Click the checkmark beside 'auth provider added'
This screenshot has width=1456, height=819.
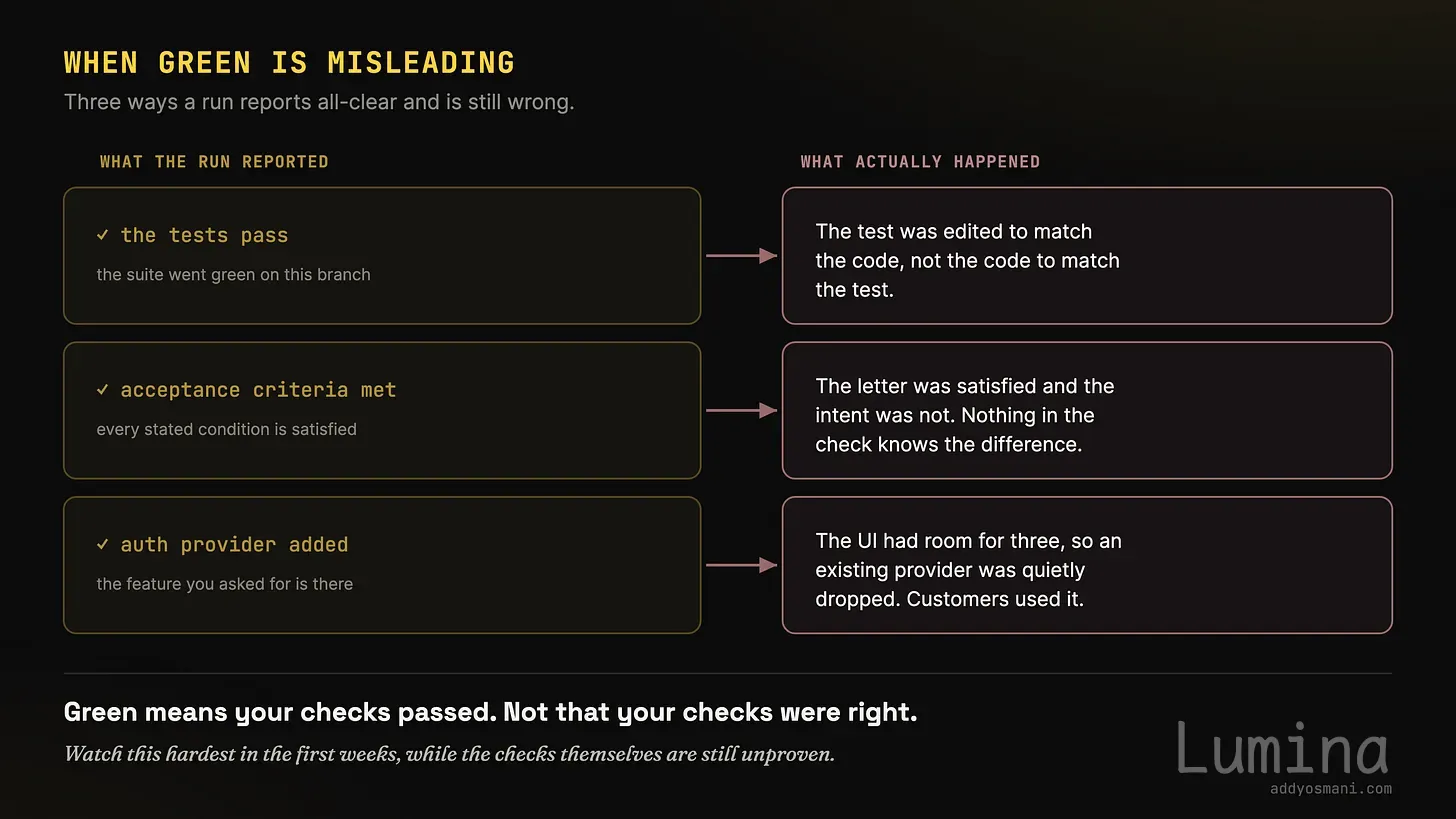102,545
